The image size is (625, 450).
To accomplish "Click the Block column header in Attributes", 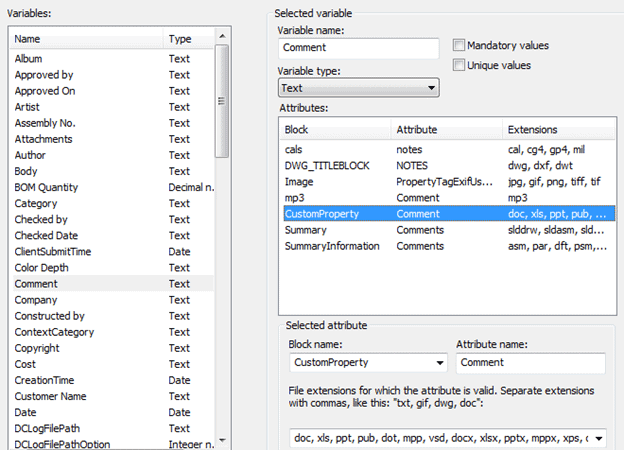I will coord(335,130).
